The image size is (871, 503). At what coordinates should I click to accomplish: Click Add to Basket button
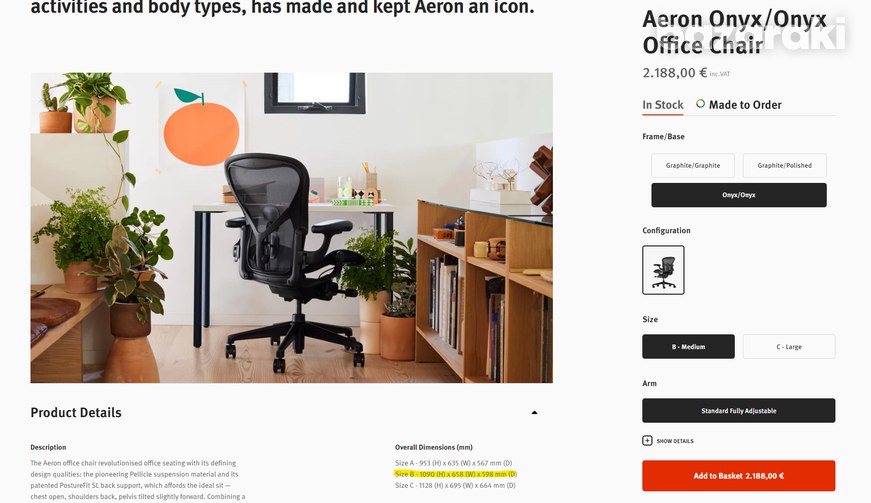coord(739,476)
